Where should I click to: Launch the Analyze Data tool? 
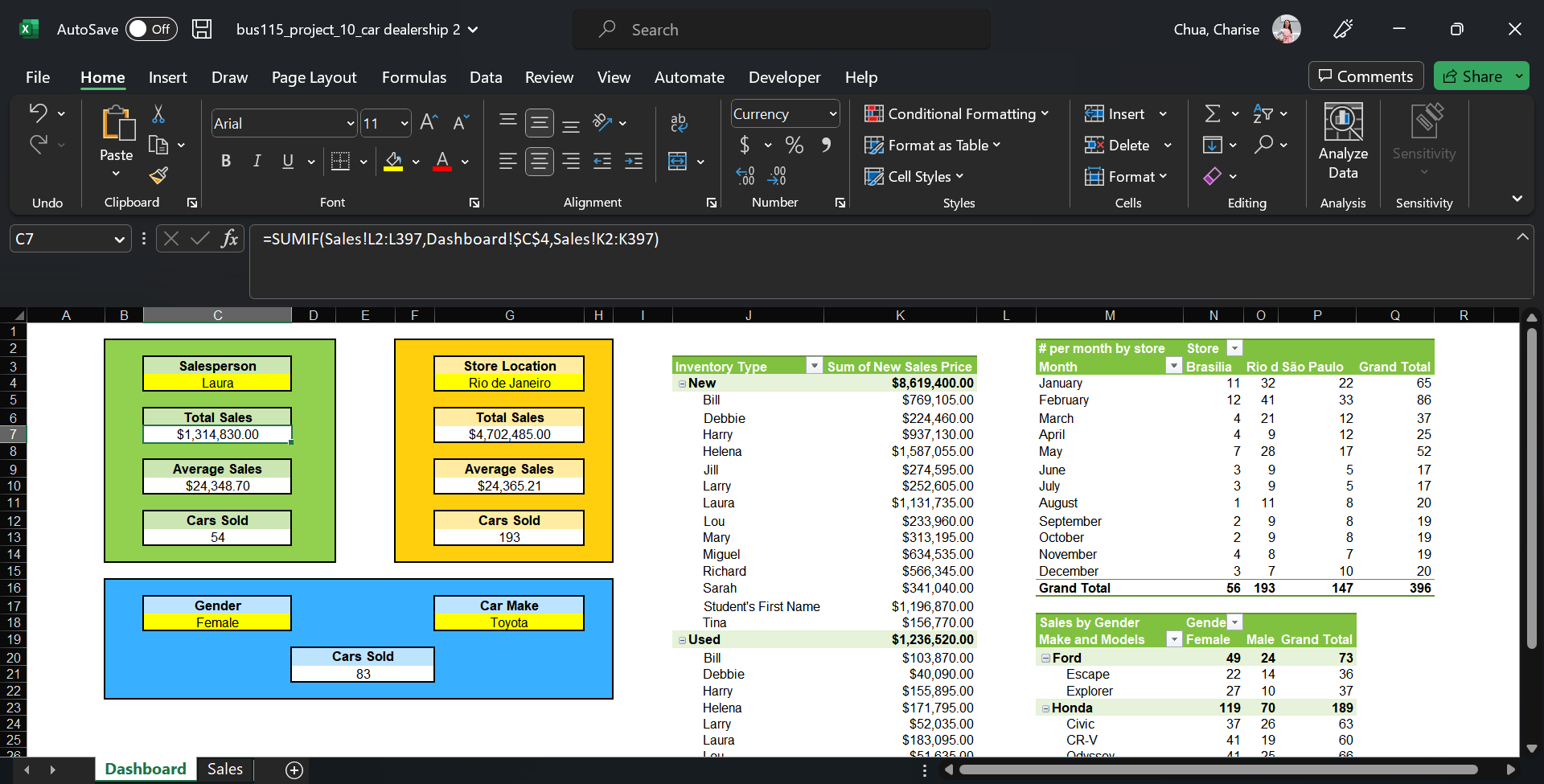(1342, 143)
